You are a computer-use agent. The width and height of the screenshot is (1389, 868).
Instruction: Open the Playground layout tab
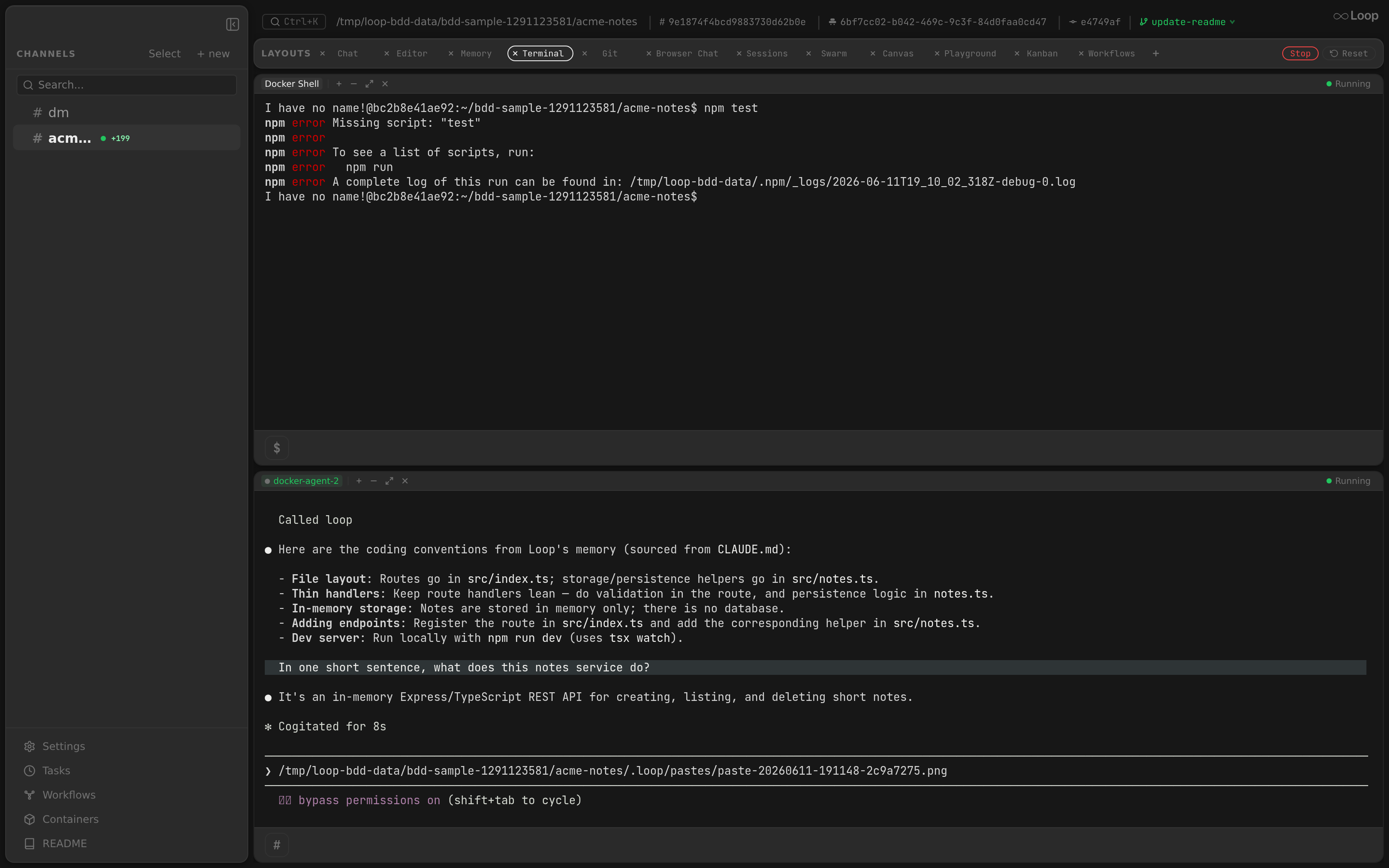coord(969,53)
